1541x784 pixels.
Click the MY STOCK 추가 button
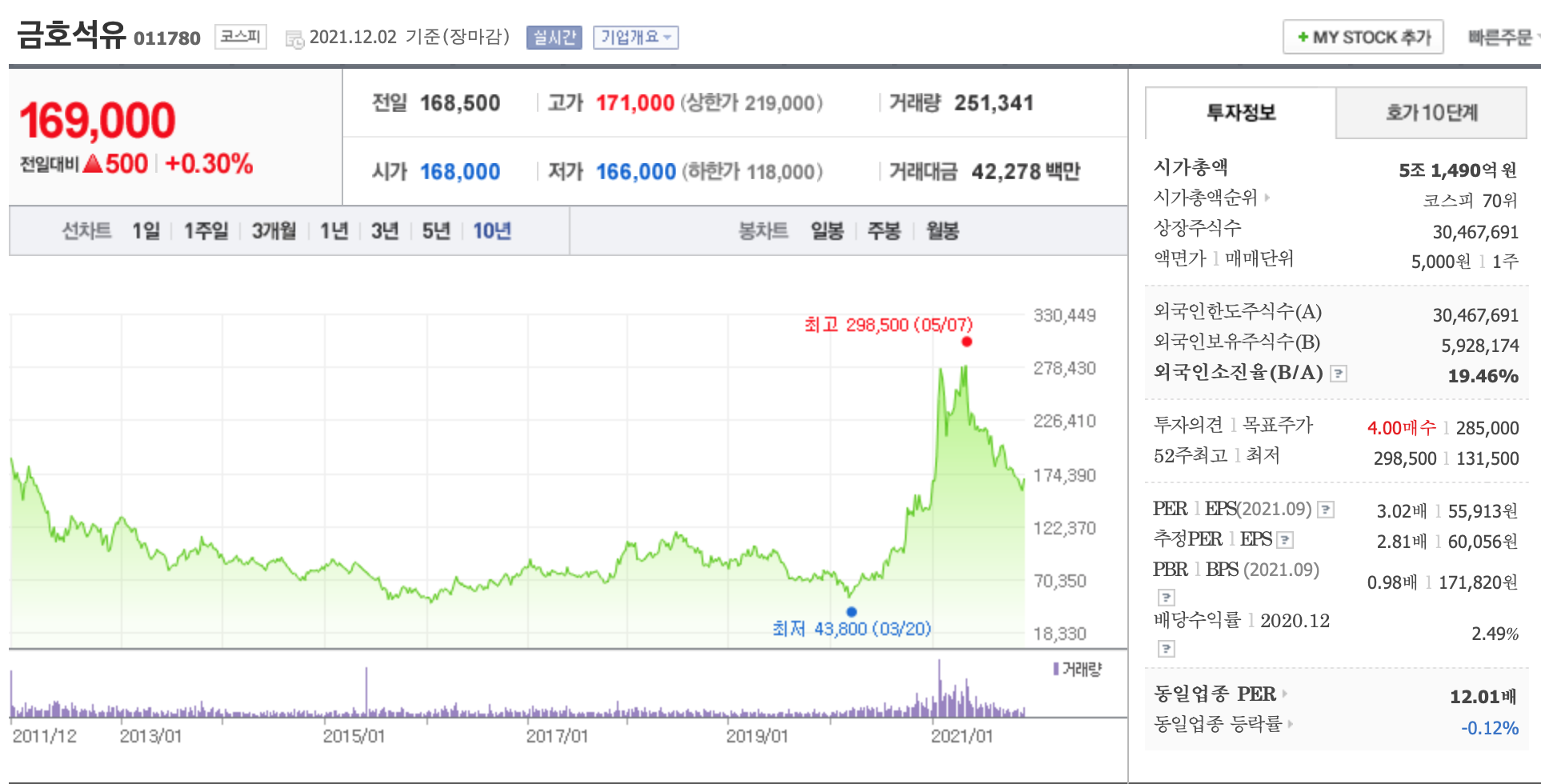(1363, 38)
